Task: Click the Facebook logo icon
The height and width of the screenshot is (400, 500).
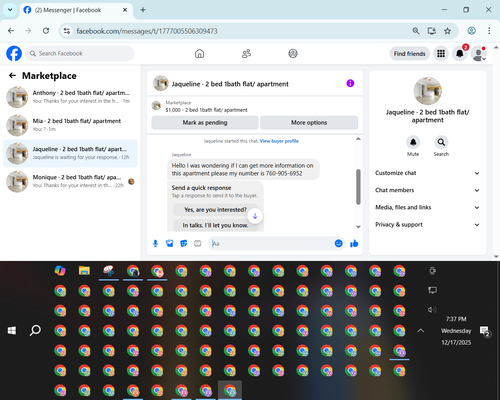Action: [x=14, y=53]
